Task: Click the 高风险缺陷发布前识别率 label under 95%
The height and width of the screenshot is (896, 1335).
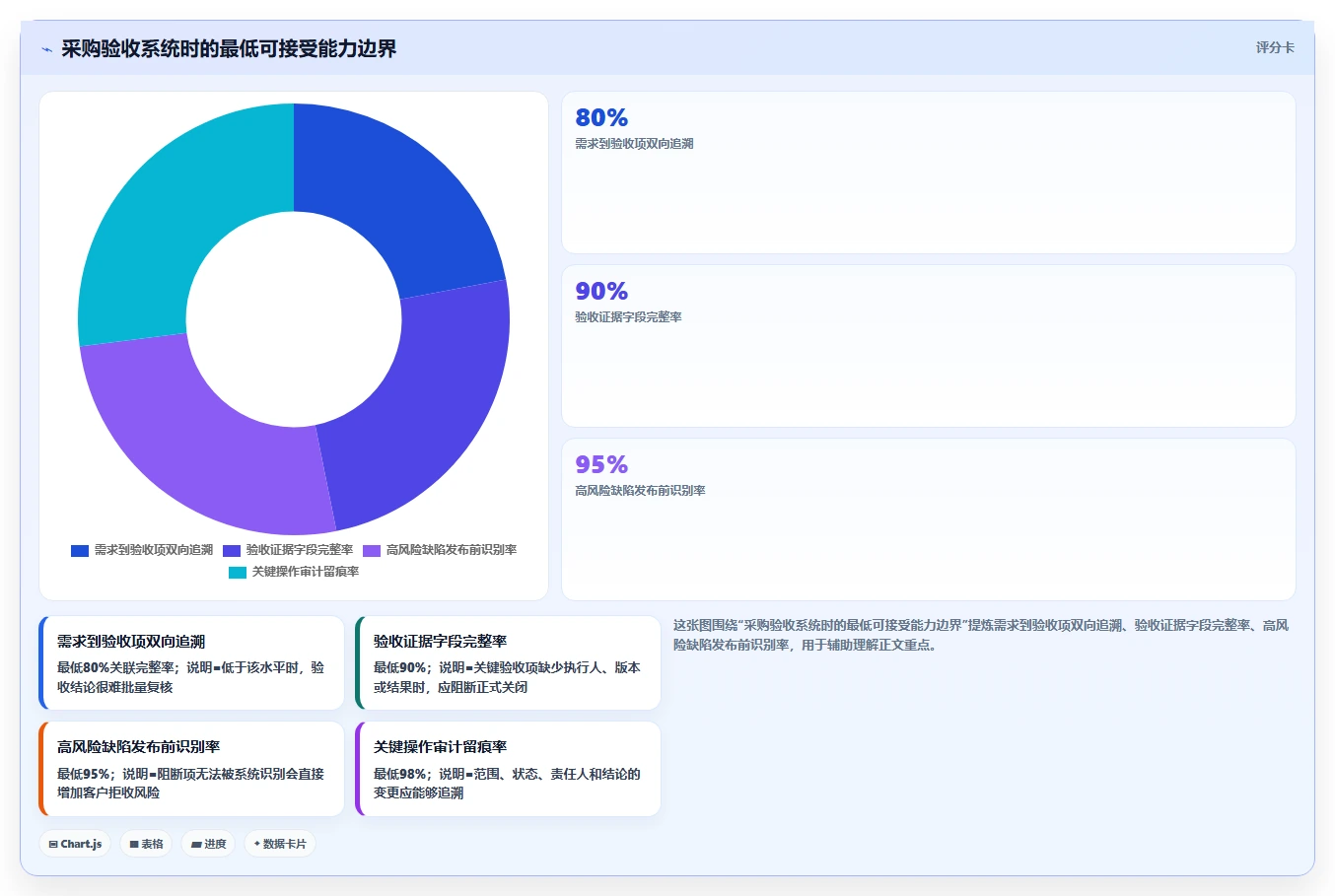Action: point(640,491)
